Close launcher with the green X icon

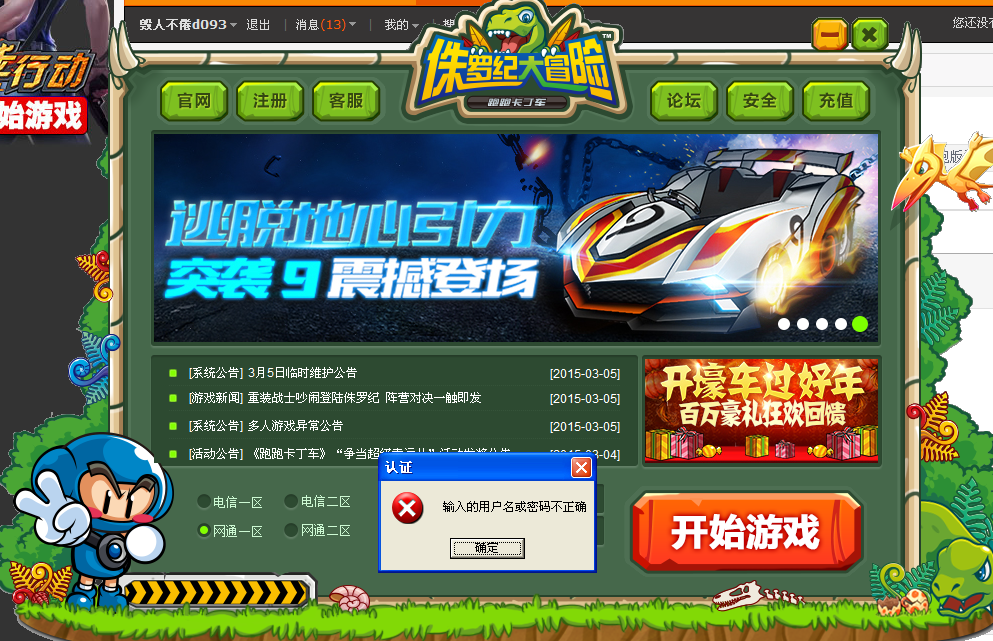click(870, 34)
